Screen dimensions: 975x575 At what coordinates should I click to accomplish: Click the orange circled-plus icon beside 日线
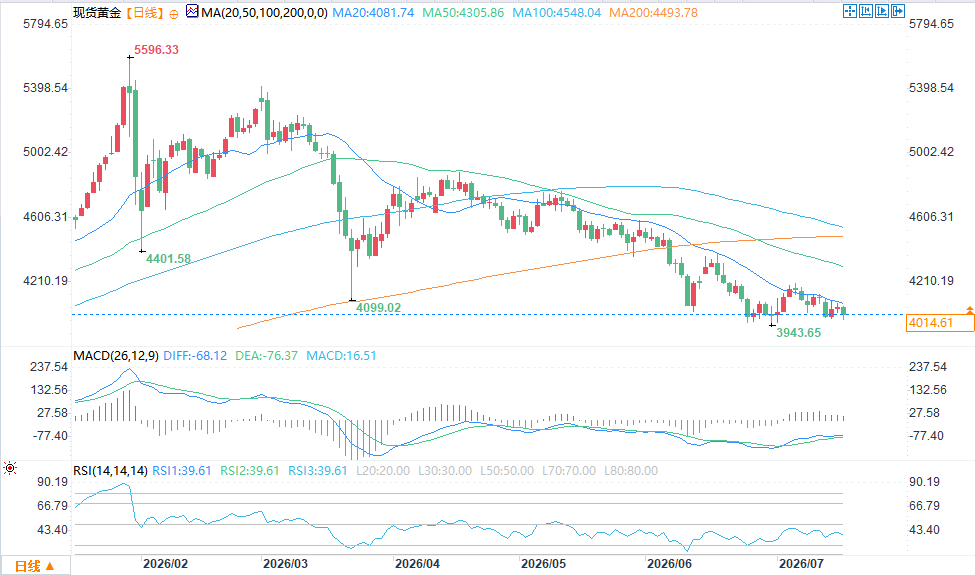pyautogui.click(x=173, y=14)
